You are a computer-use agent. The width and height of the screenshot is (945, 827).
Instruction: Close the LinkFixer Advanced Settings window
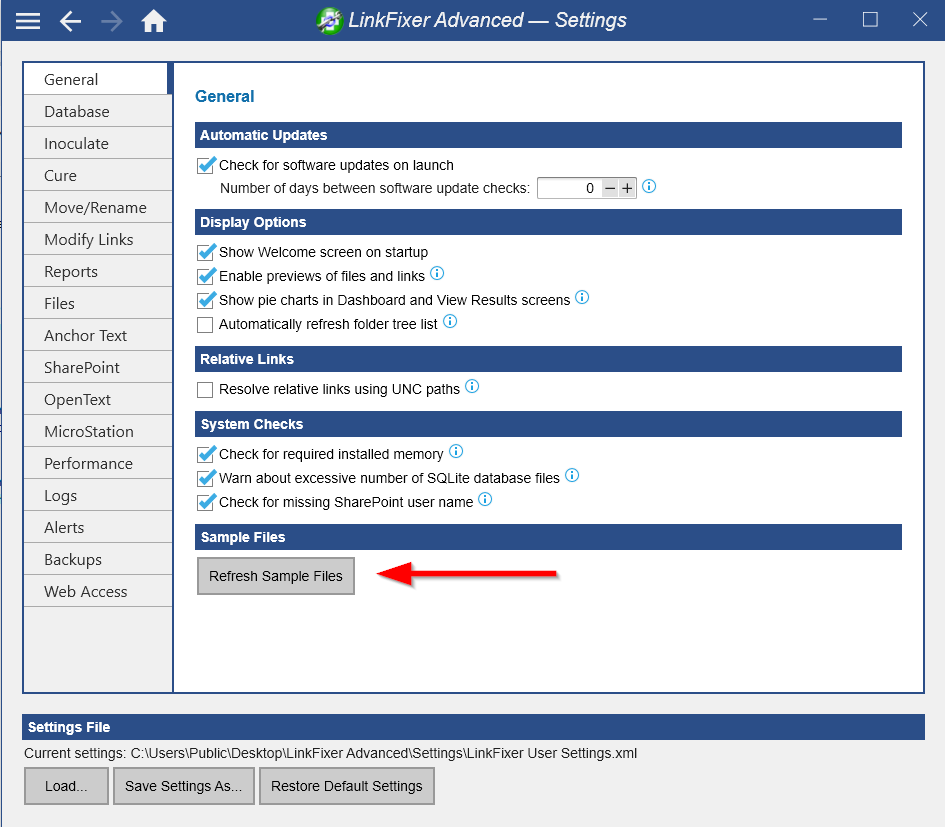920,20
